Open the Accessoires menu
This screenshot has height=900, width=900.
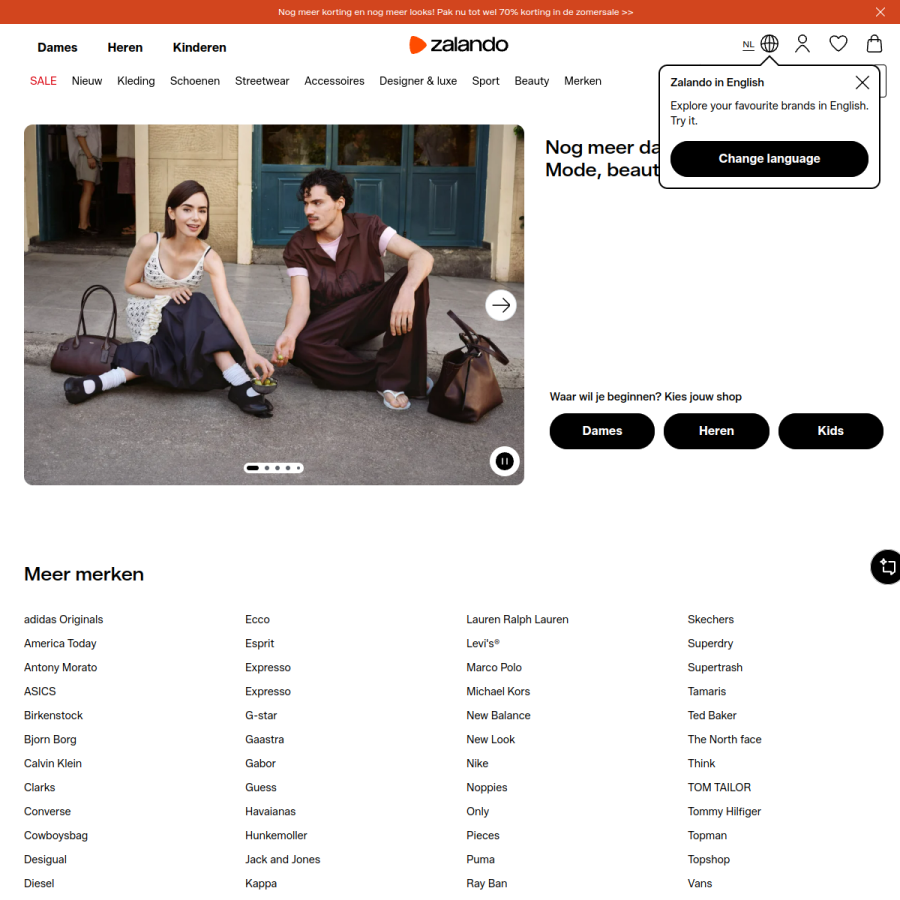pyautogui.click(x=334, y=81)
